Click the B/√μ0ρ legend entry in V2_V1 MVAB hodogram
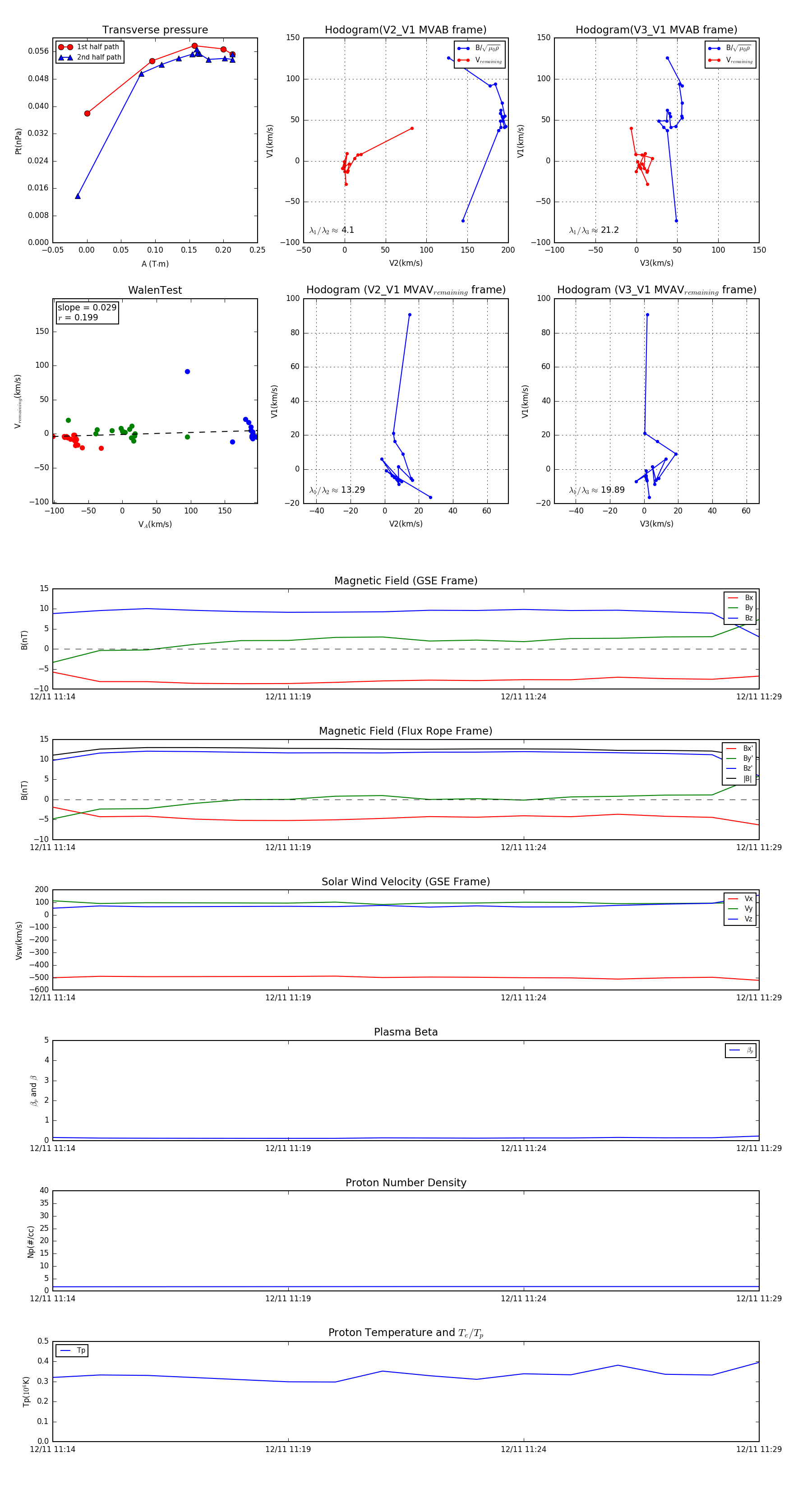Viewport: 812px width, 1489px height. point(479,49)
